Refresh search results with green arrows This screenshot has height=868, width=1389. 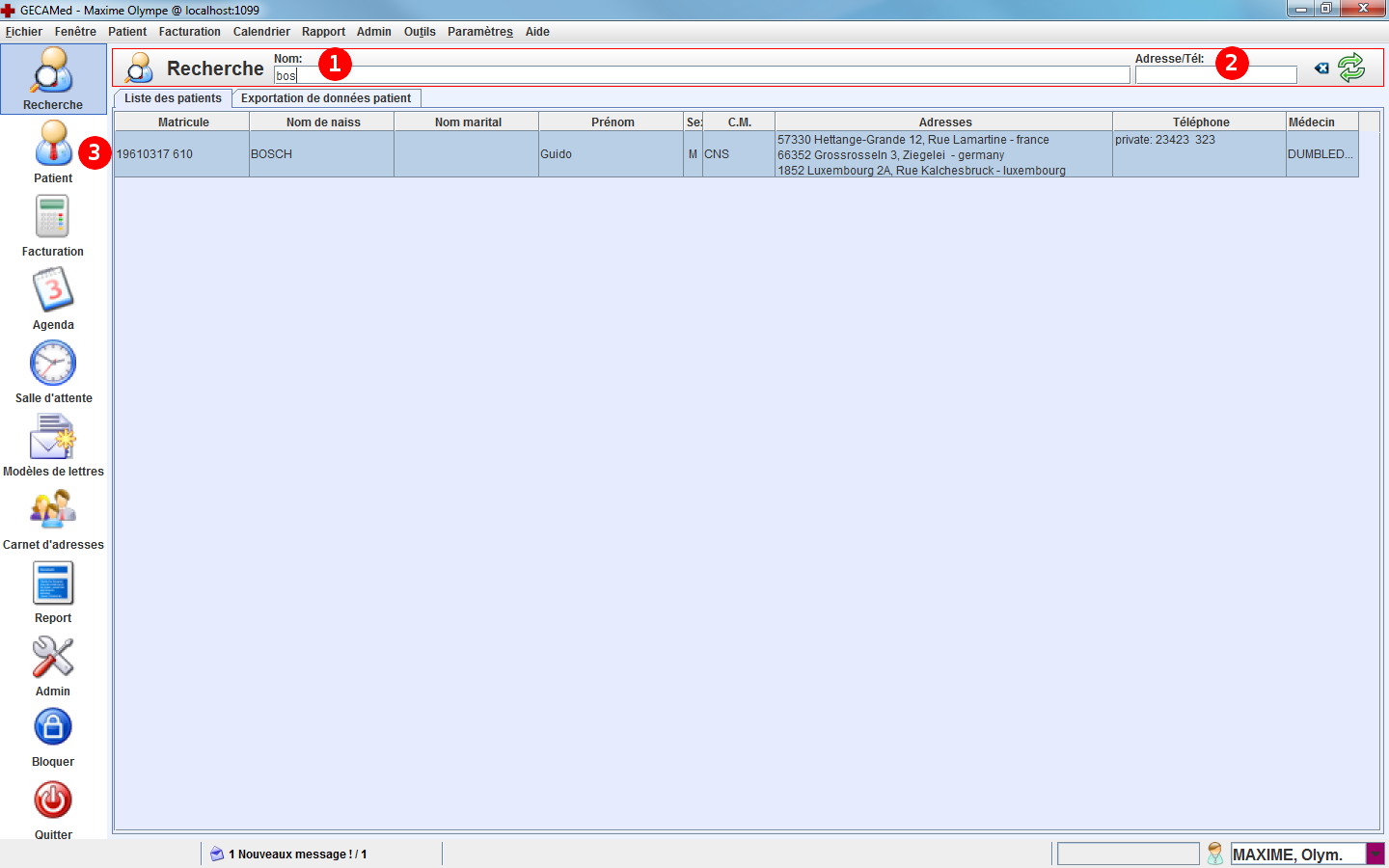[x=1351, y=68]
